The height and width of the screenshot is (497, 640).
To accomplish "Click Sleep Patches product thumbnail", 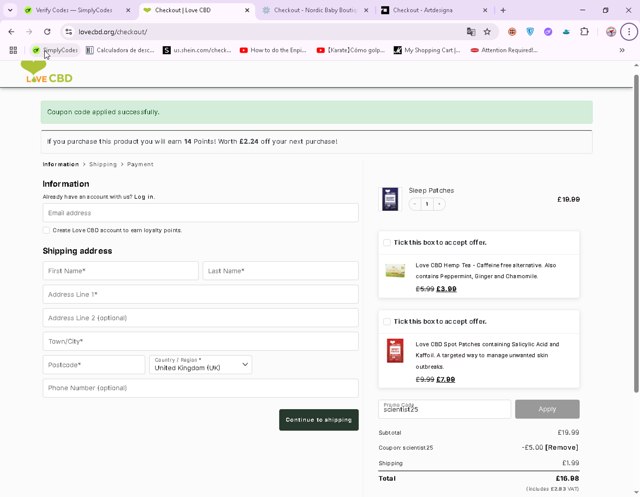I will (x=390, y=199).
